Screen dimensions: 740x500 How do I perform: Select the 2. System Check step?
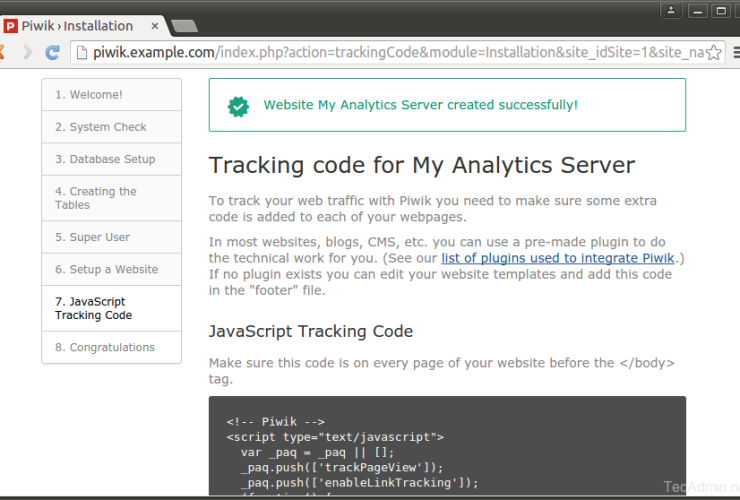(x=101, y=127)
